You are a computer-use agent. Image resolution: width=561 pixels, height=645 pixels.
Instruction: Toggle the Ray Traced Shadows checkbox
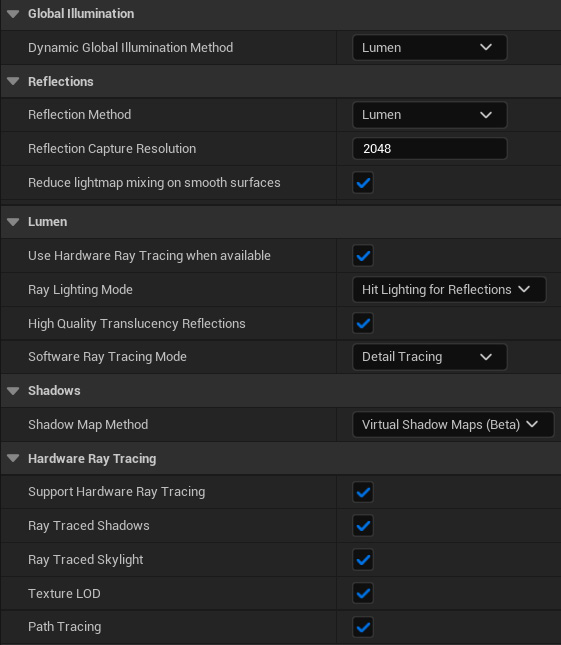click(x=363, y=526)
